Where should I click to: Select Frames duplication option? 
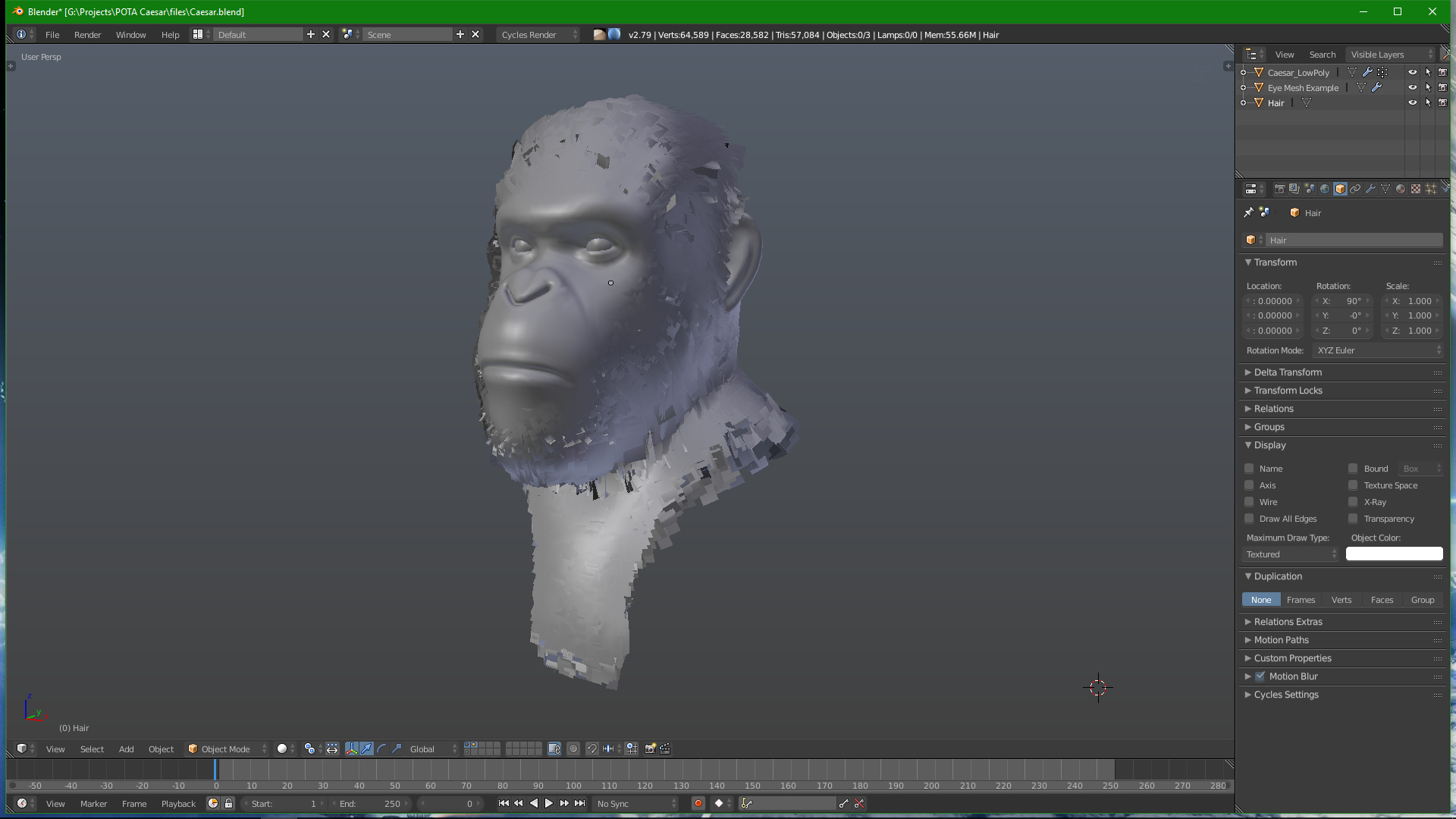(x=1301, y=600)
